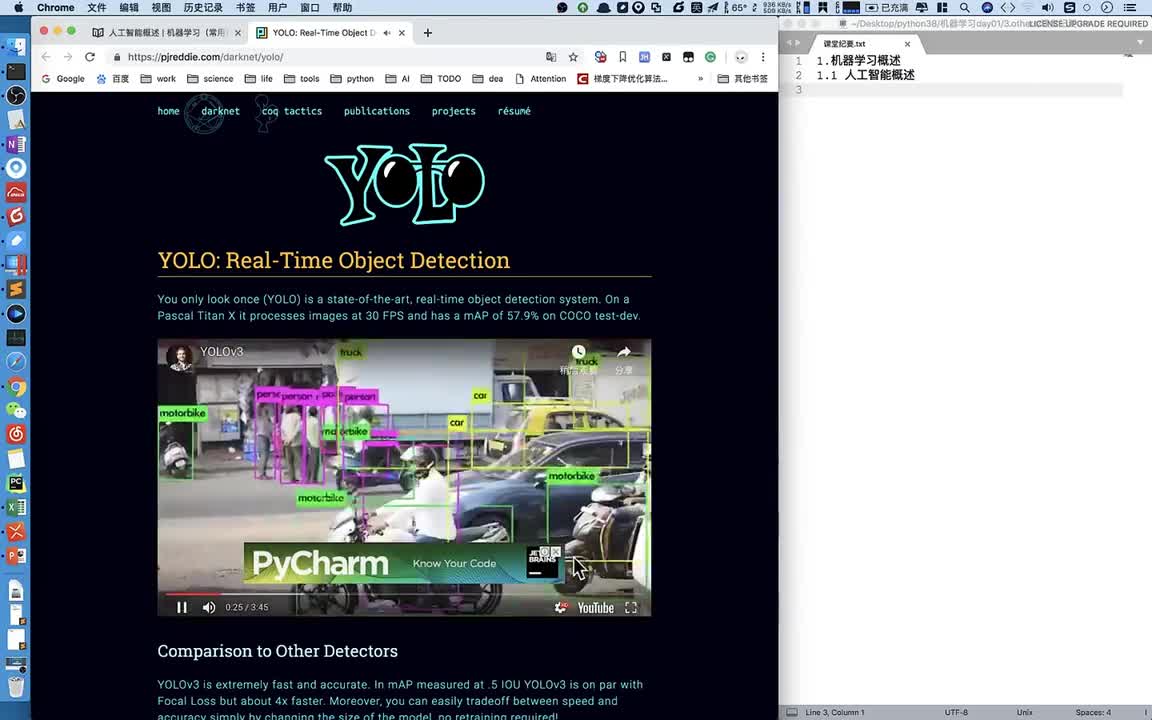Open Chrome three-dot menu

pyautogui.click(x=763, y=57)
